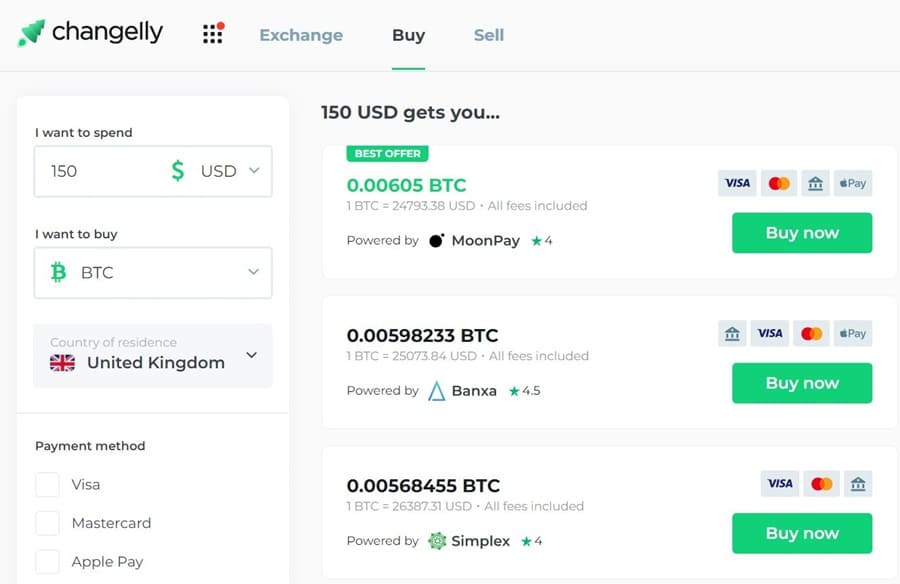This screenshot has height=584, width=900.
Task: Click the Changelly logo
Action: pyautogui.click(x=90, y=33)
